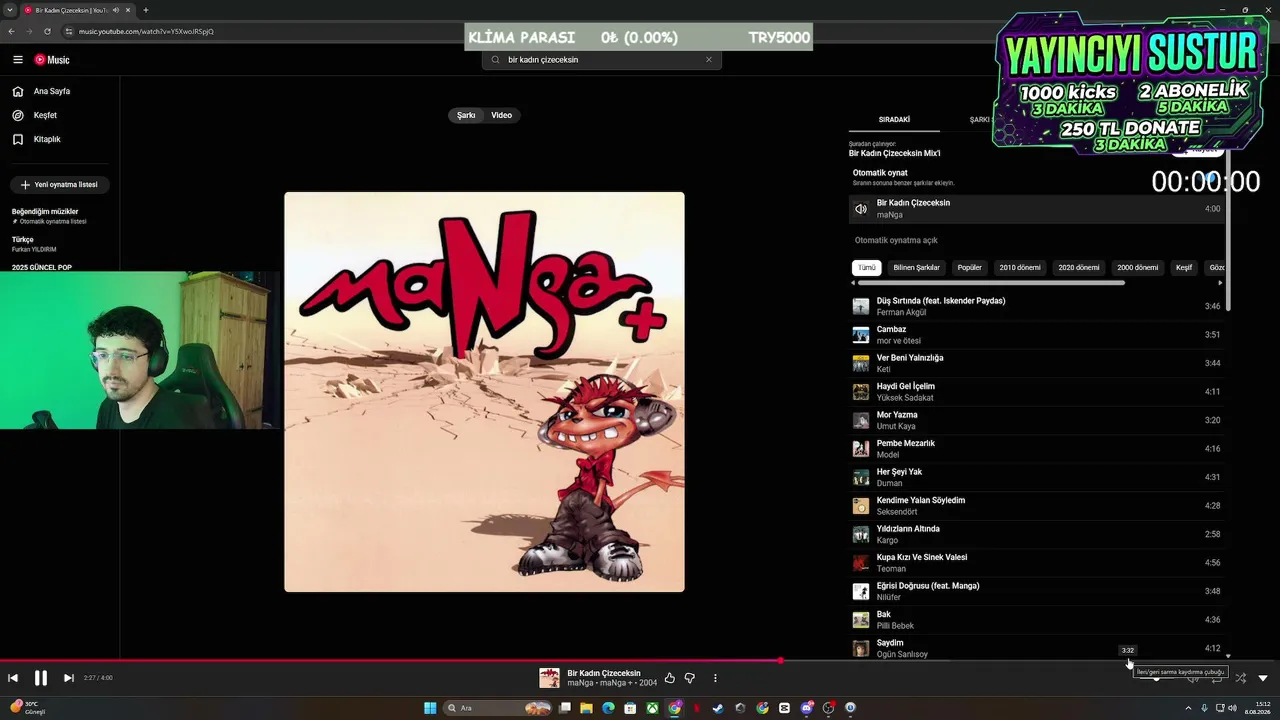
Task: Select the 2010 dönemi filter chip
Action: point(1020,268)
